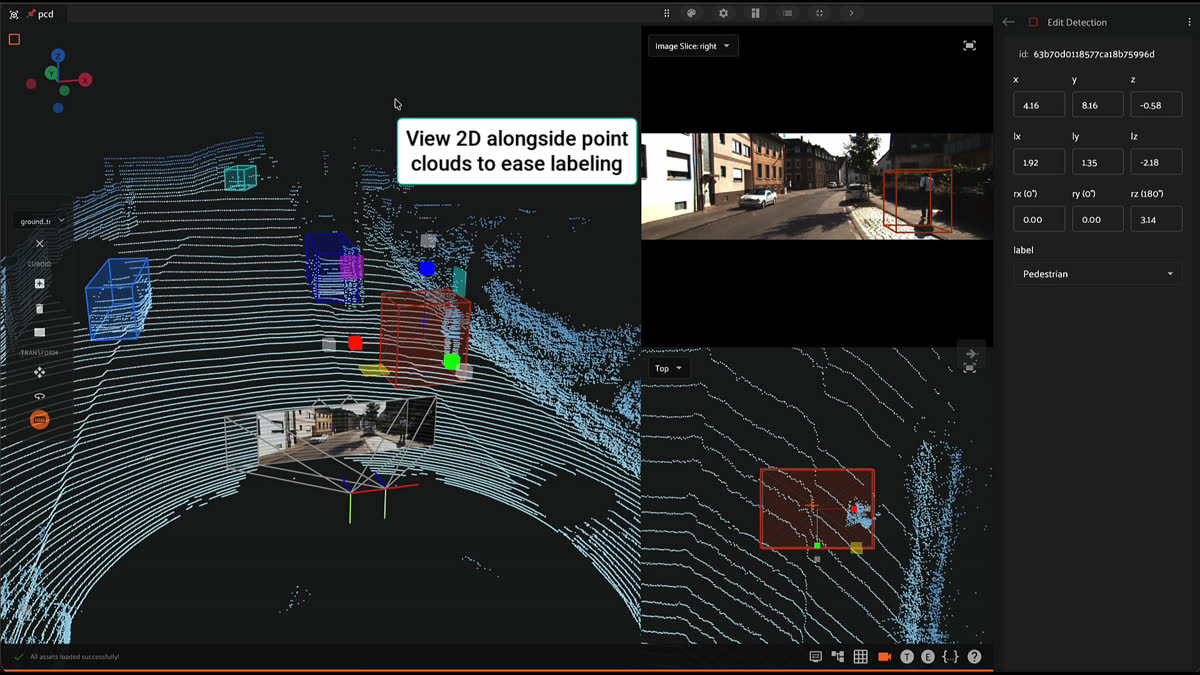The image size is (1200, 675).
Task: Click the filled rectangle icon under Cuboid
Action: 40,332
